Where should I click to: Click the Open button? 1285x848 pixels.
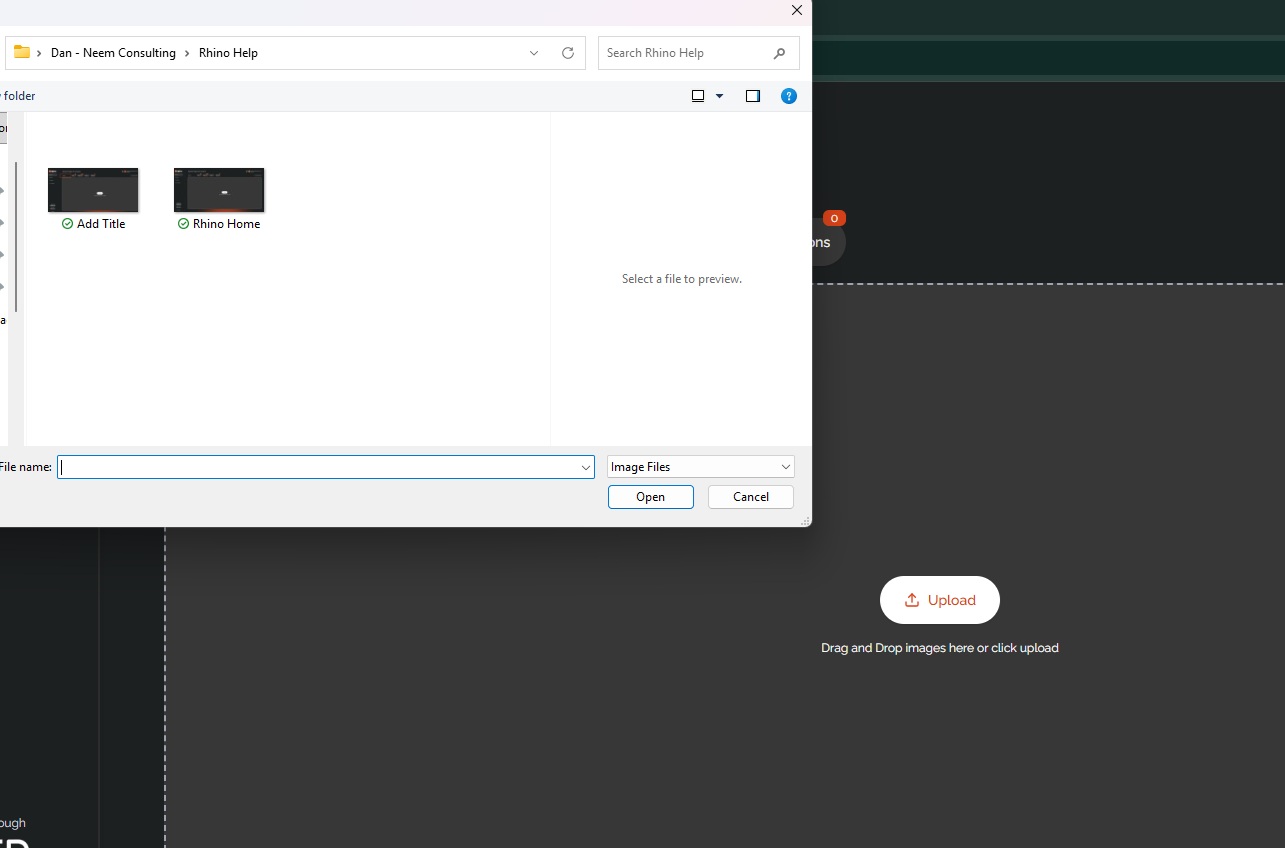click(651, 497)
